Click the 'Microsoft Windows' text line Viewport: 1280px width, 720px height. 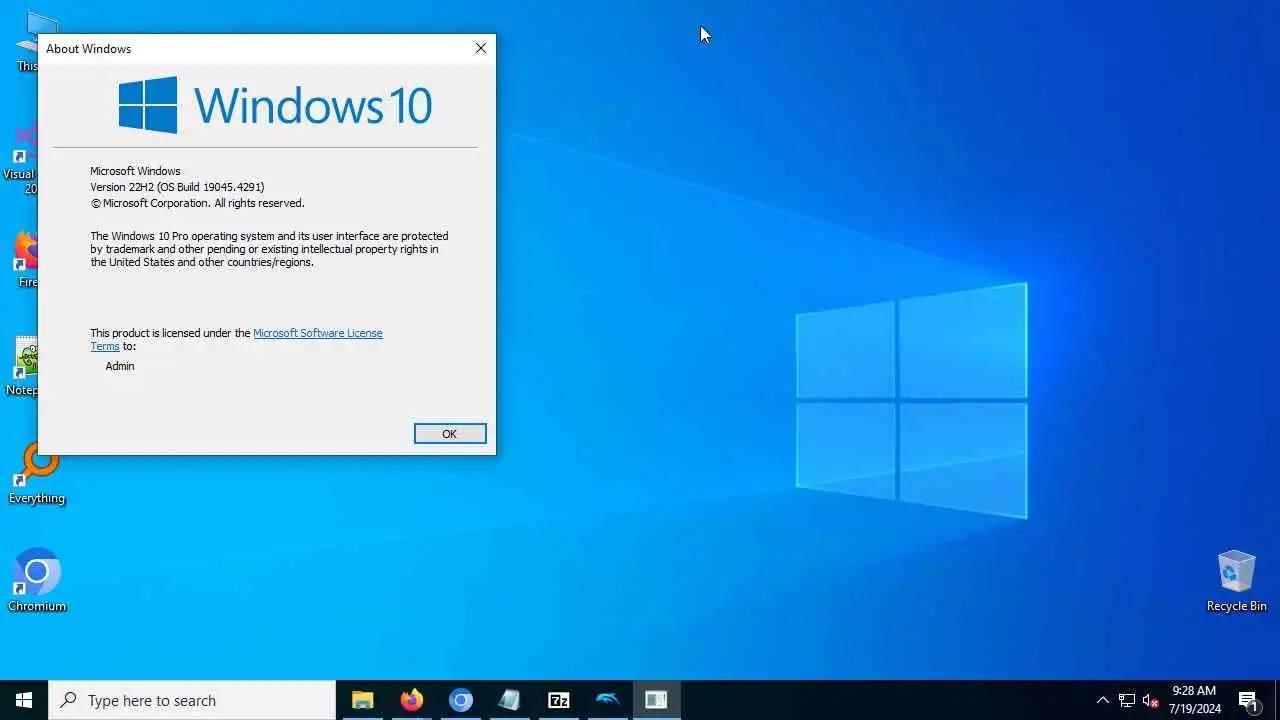coord(135,171)
